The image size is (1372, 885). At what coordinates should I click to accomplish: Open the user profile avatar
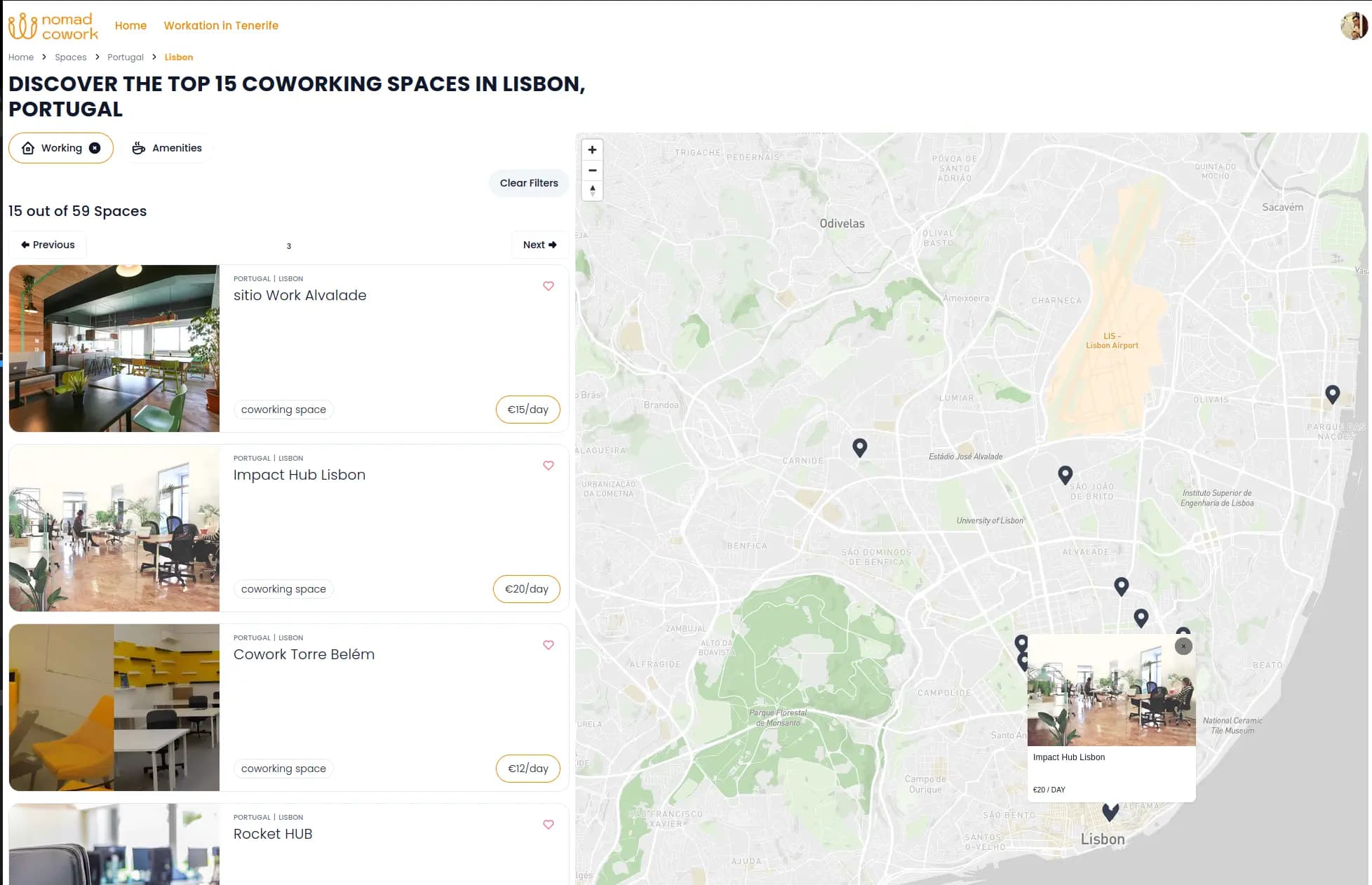pos(1354,26)
